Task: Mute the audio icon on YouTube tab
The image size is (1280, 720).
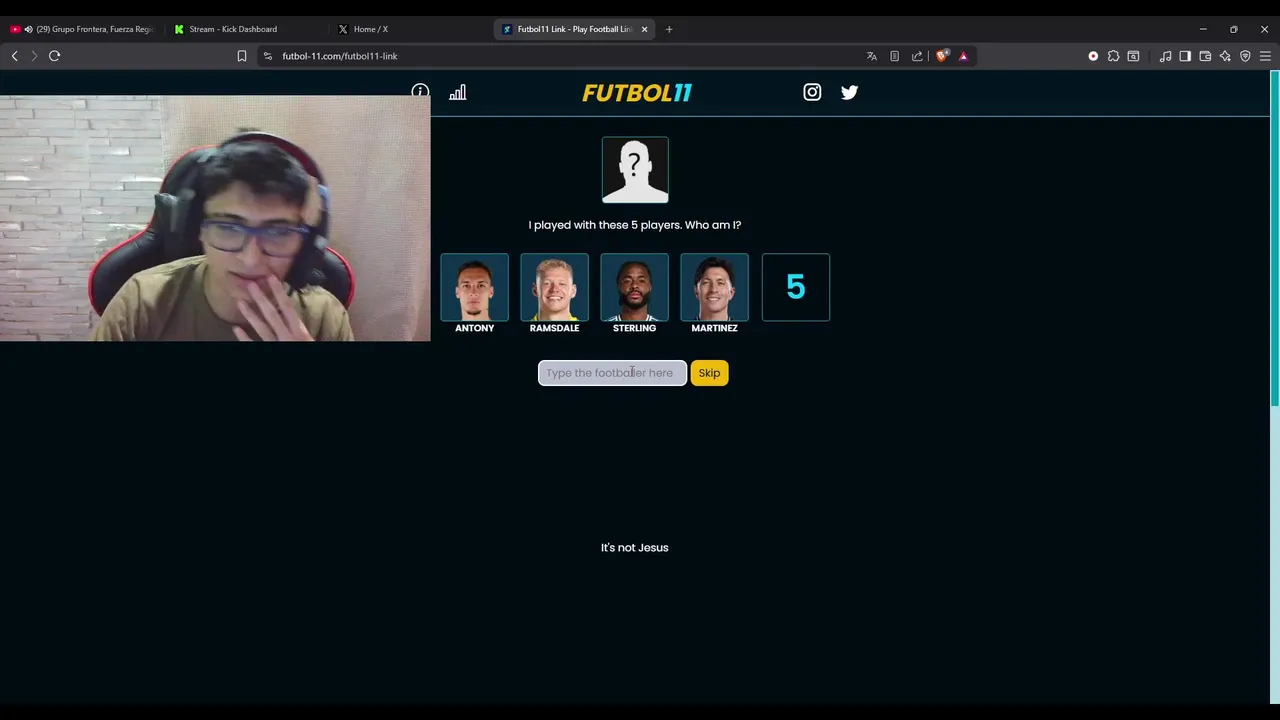Action: [x=28, y=29]
